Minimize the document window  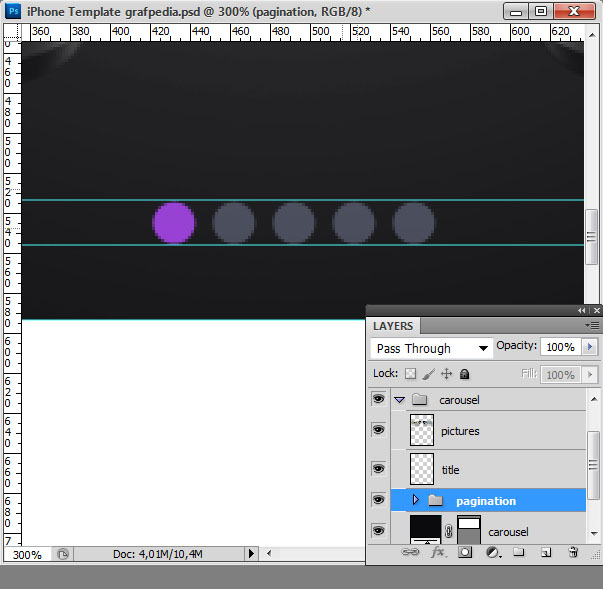tap(516, 11)
